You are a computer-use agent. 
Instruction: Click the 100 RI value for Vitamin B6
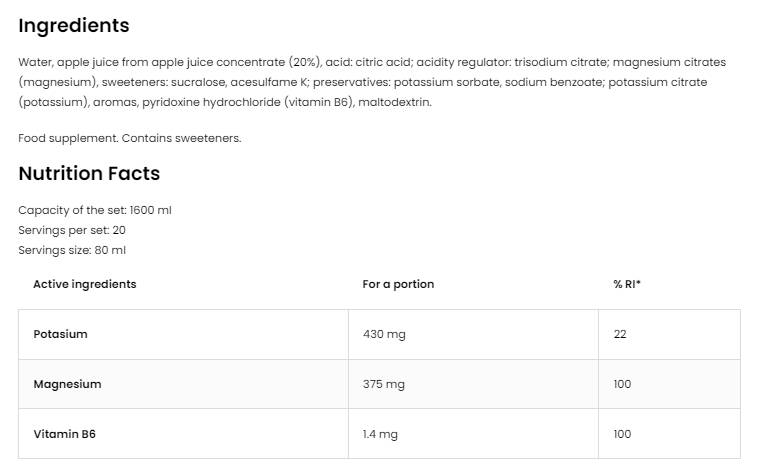[x=622, y=434]
